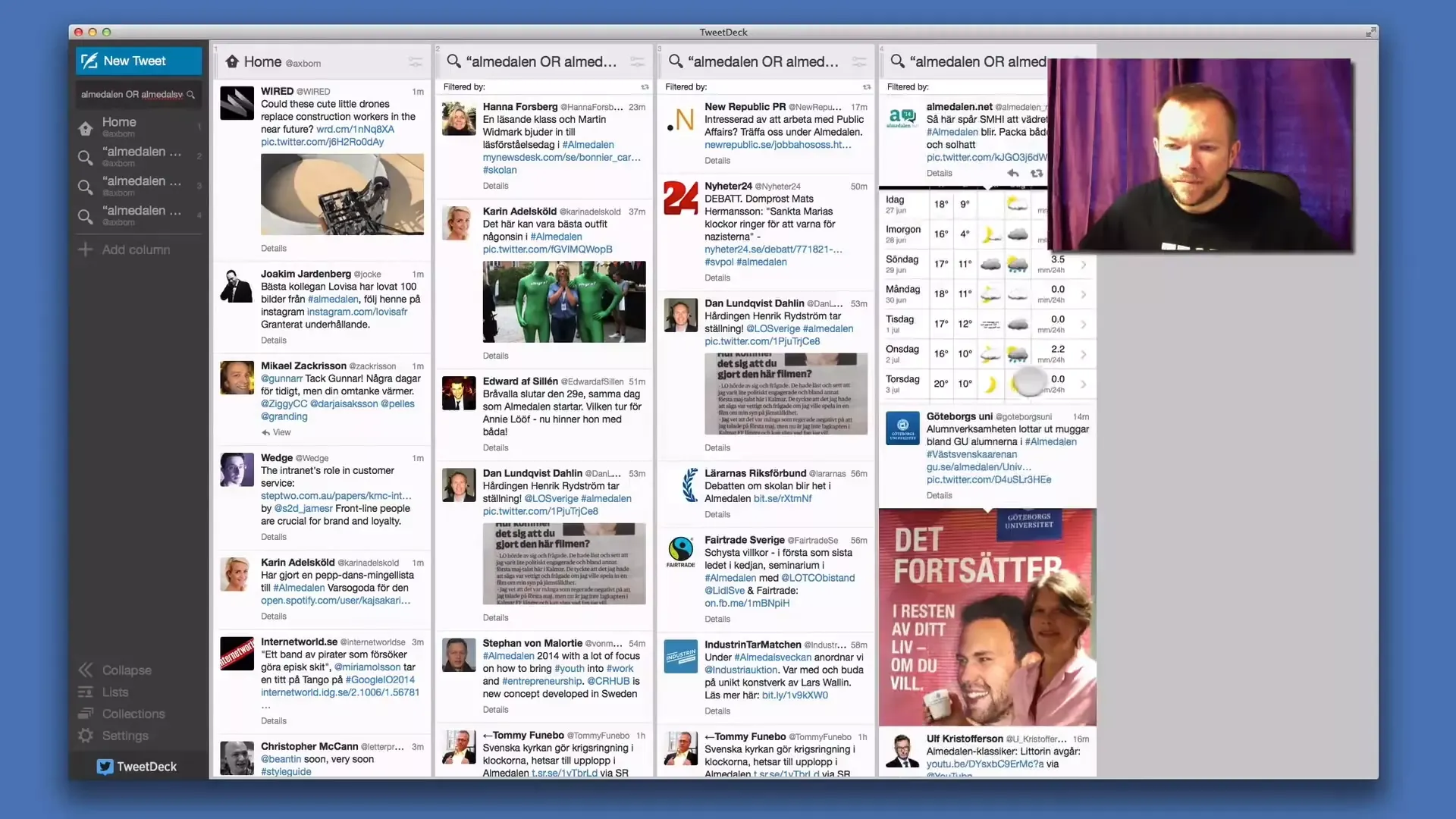This screenshot has height=819, width=1456.
Task: Reply to the almedalen.net SMHI tweet
Action: click(x=1012, y=173)
